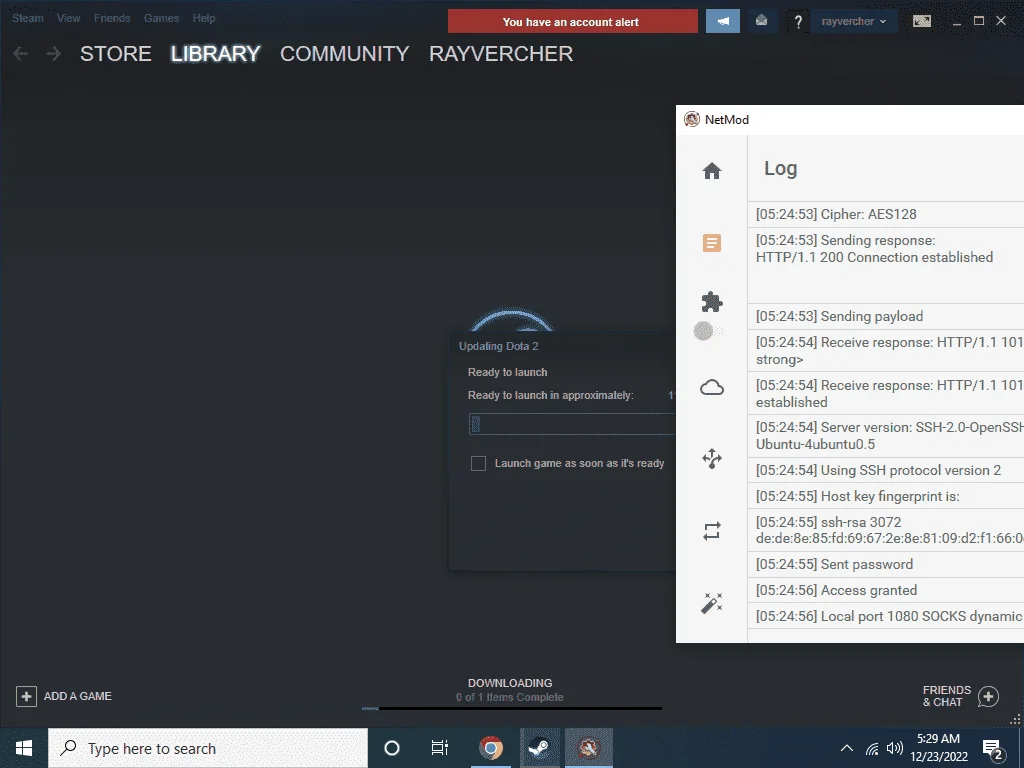Open the Help menu
The image size is (1024, 768).
pyautogui.click(x=204, y=18)
